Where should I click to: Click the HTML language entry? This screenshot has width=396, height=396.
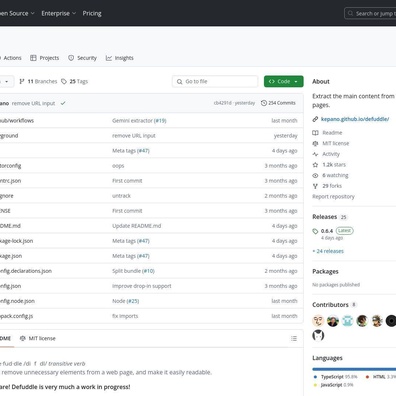coord(380,377)
